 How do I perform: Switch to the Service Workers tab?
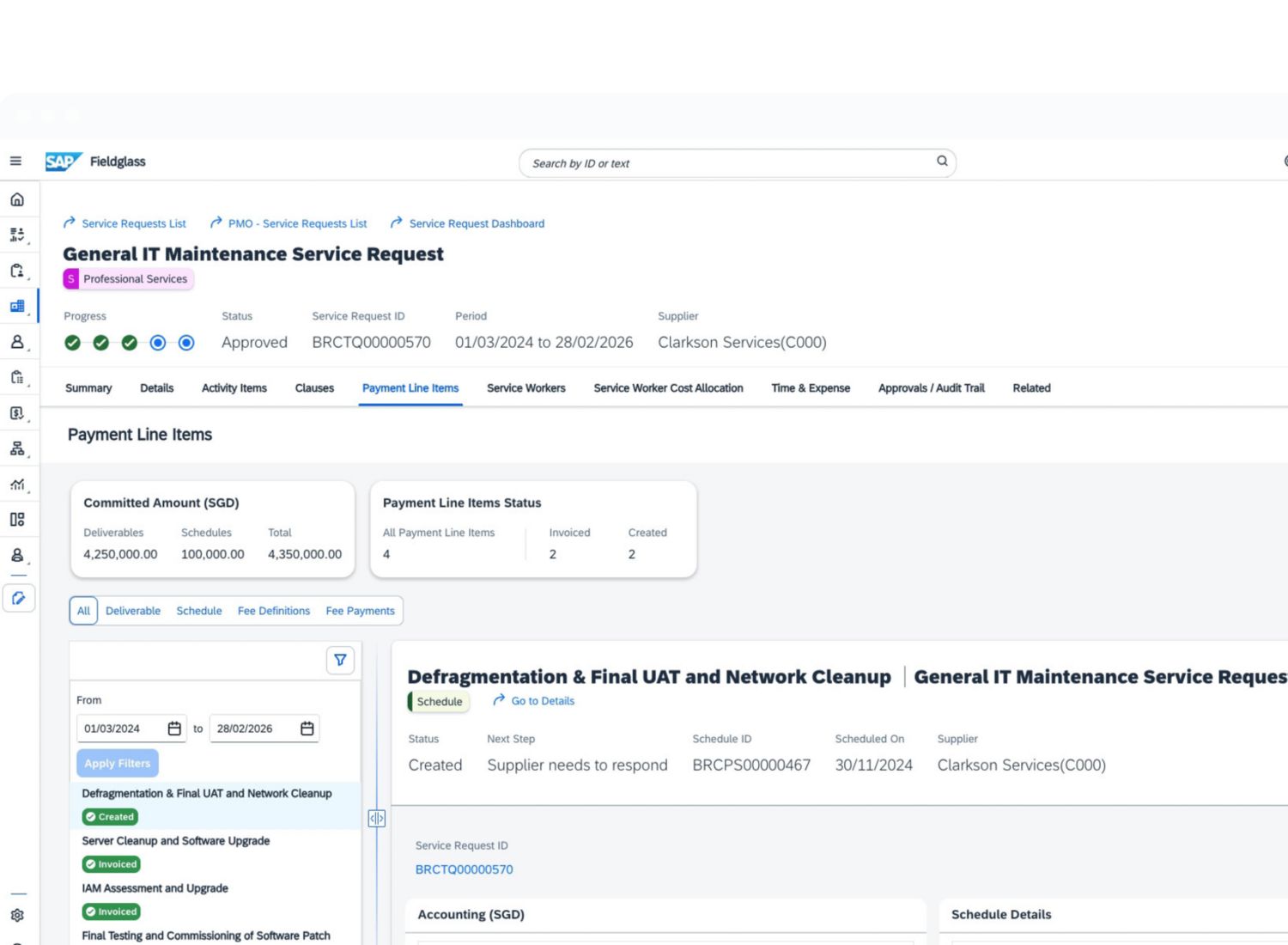pos(526,388)
